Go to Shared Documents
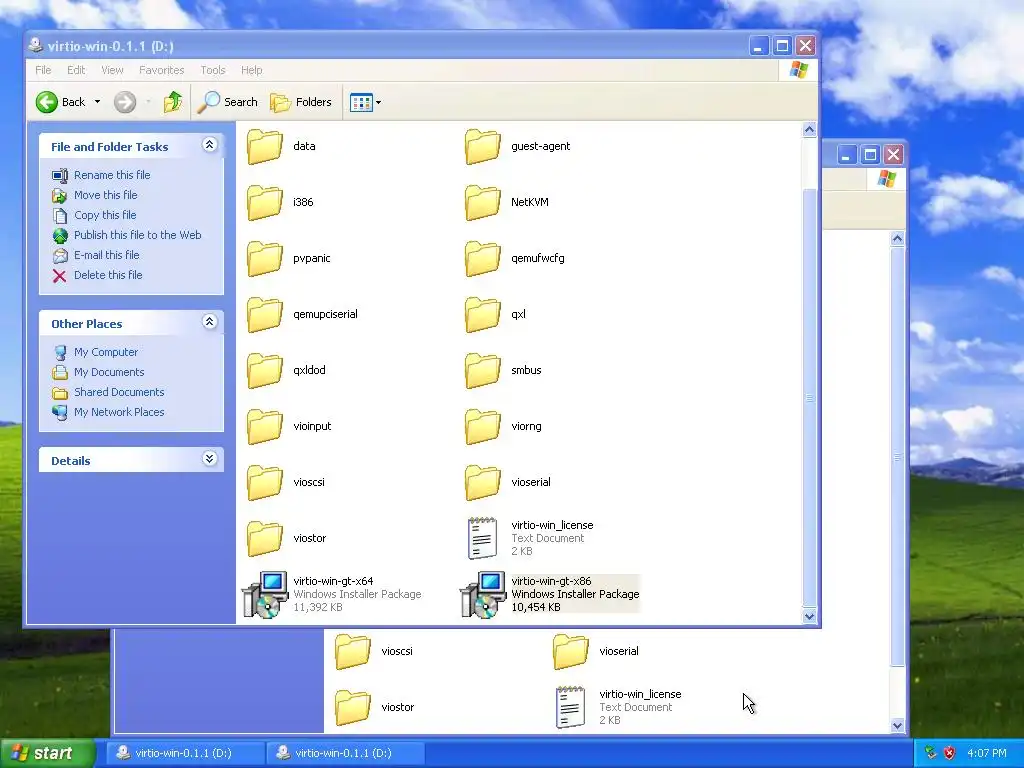Viewport: 1024px width, 768px height. click(108, 392)
